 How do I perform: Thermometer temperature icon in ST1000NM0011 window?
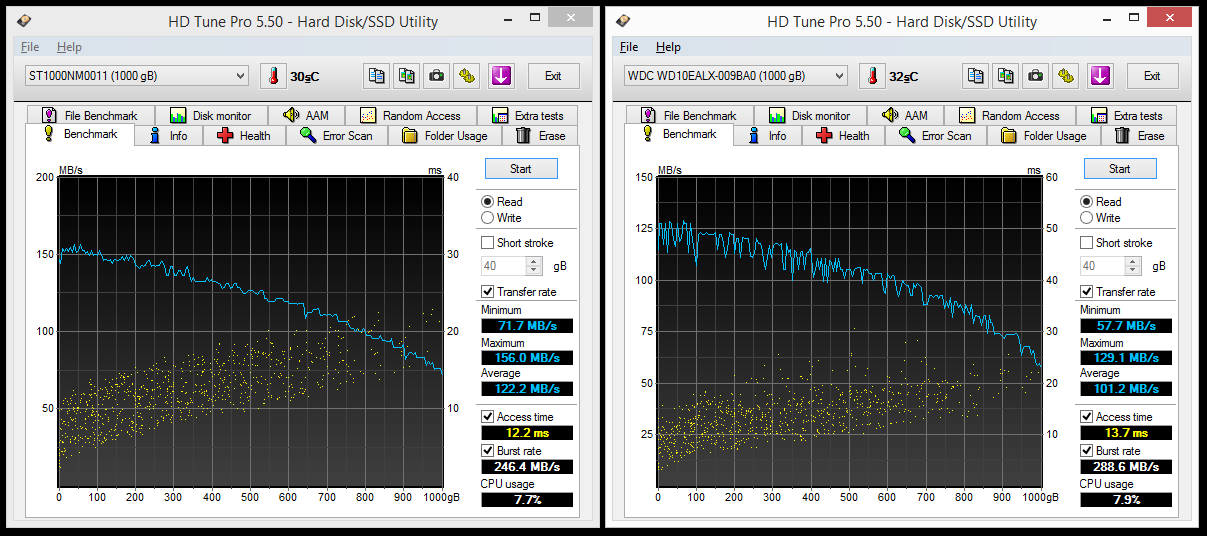point(273,76)
